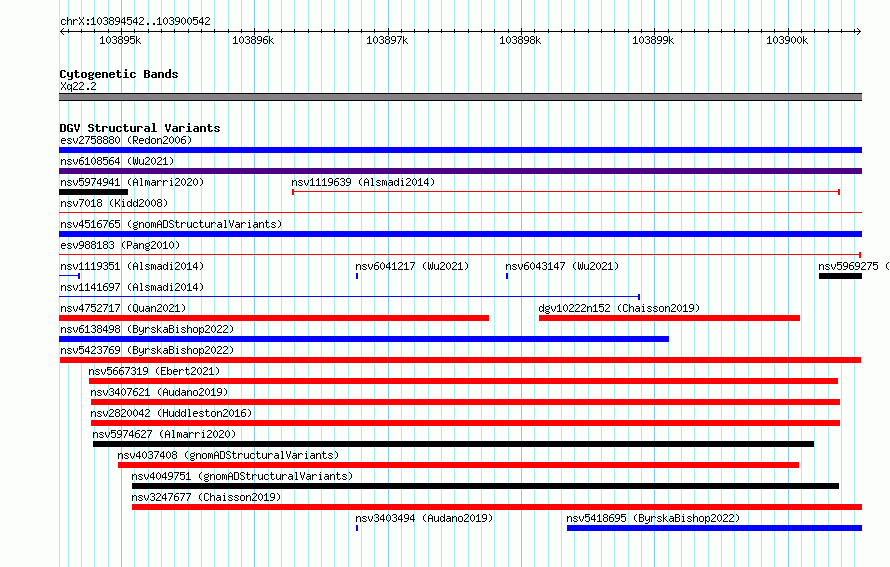Screen dimensions: 890x567
Task: Click nsv5423769 (ByrskaBishop2022) label
Action: tap(147, 350)
